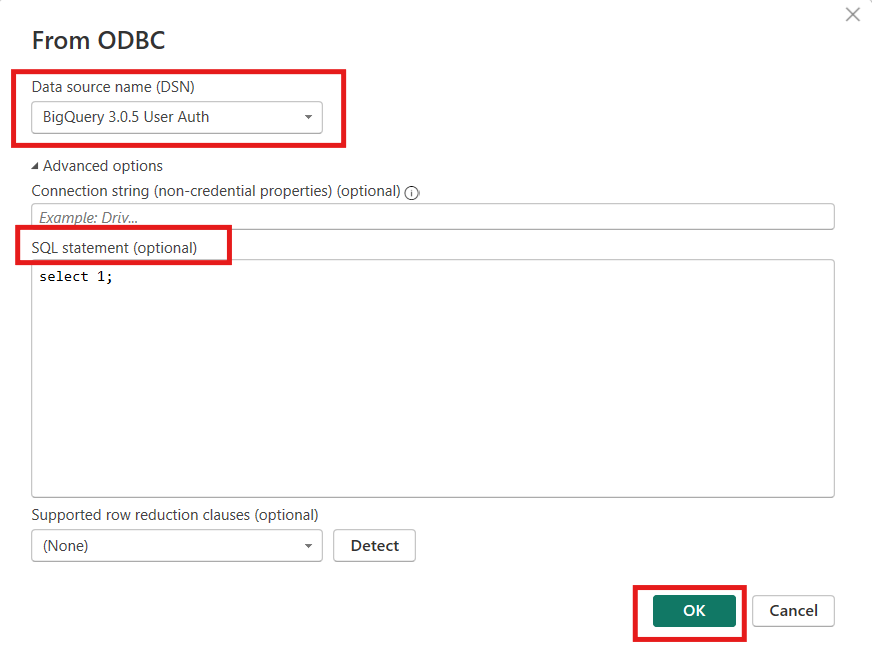Click the 'select 1;' statement text
The height and width of the screenshot is (656, 872).
point(76,276)
